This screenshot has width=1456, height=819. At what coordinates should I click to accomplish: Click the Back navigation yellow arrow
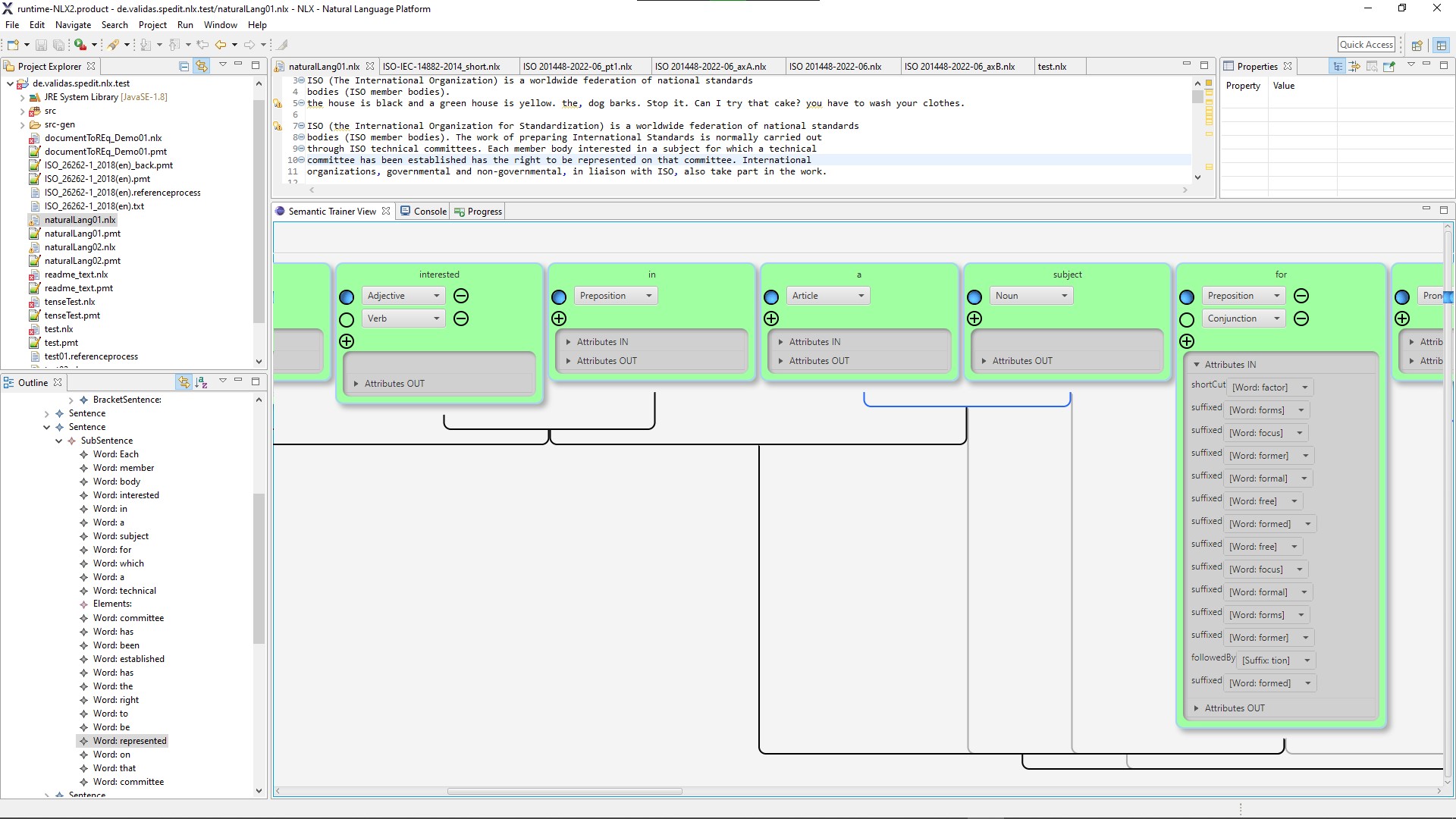pyautogui.click(x=221, y=45)
